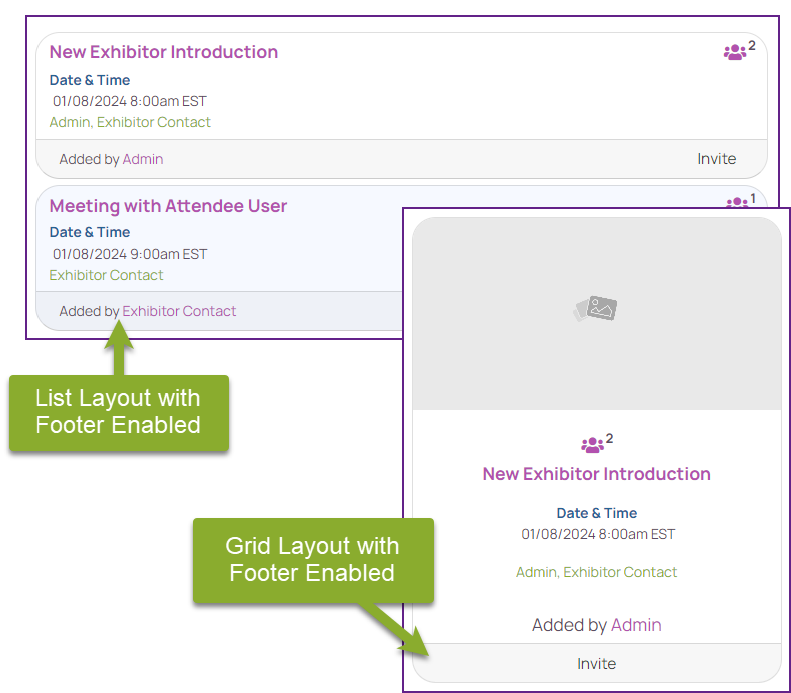Click Invite button in grid card footer
The width and height of the screenshot is (791, 693).
pos(596,664)
